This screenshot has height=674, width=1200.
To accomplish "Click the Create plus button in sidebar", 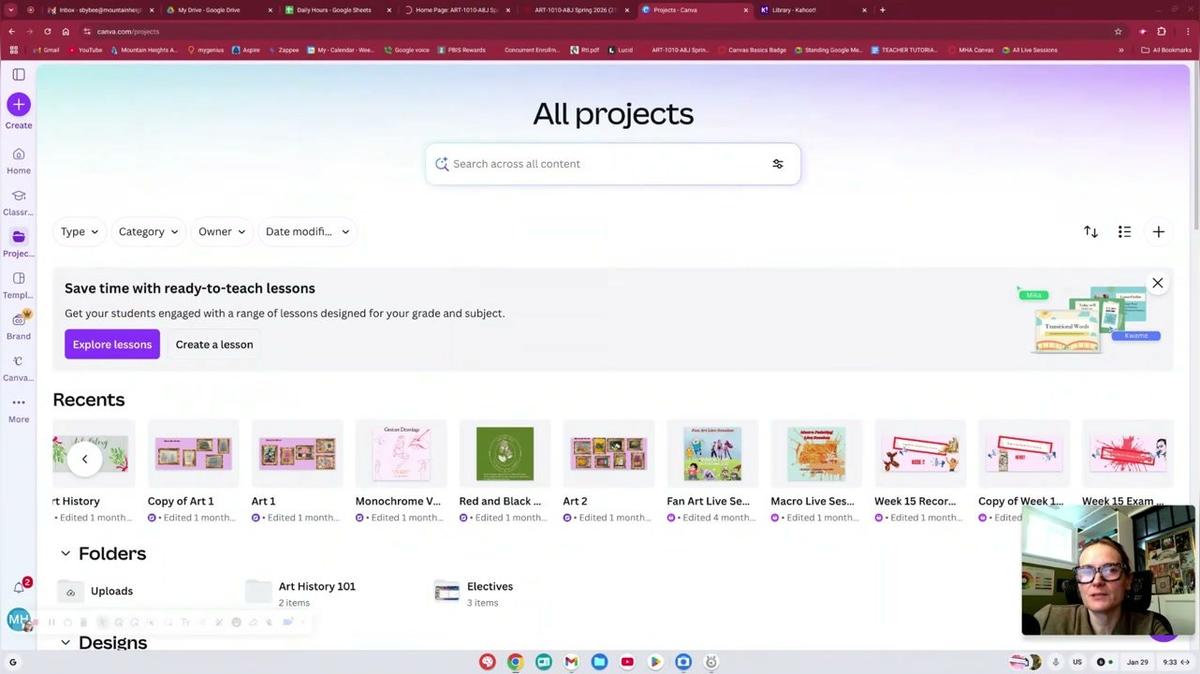I will tap(18, 105).
